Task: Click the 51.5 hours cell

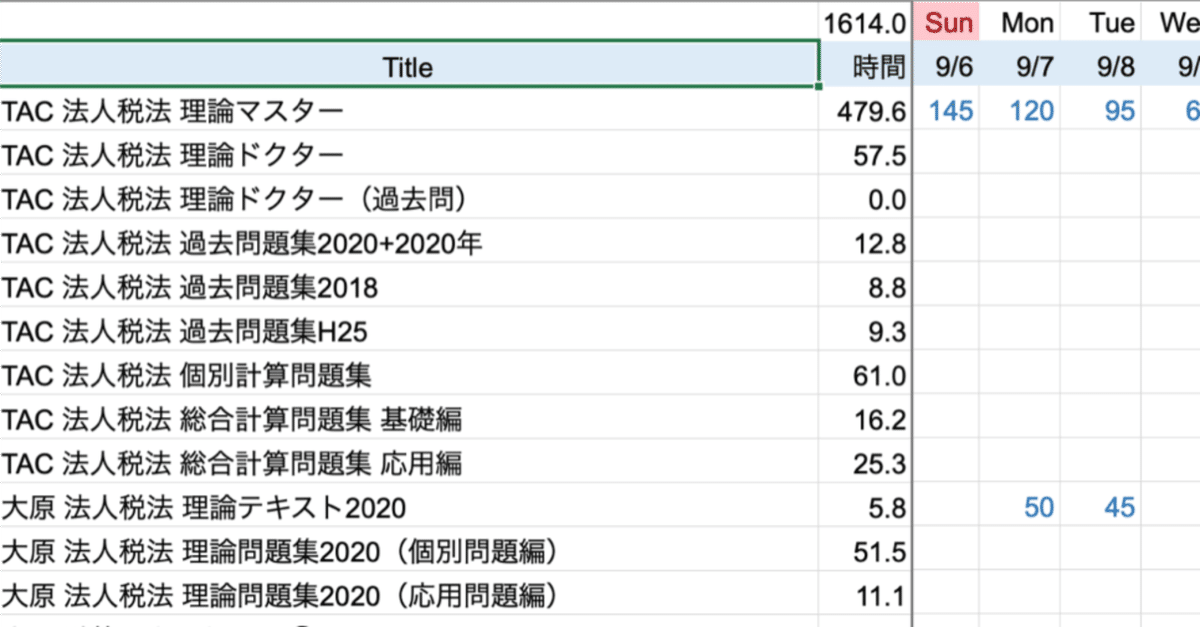Action: pos(866,551)
